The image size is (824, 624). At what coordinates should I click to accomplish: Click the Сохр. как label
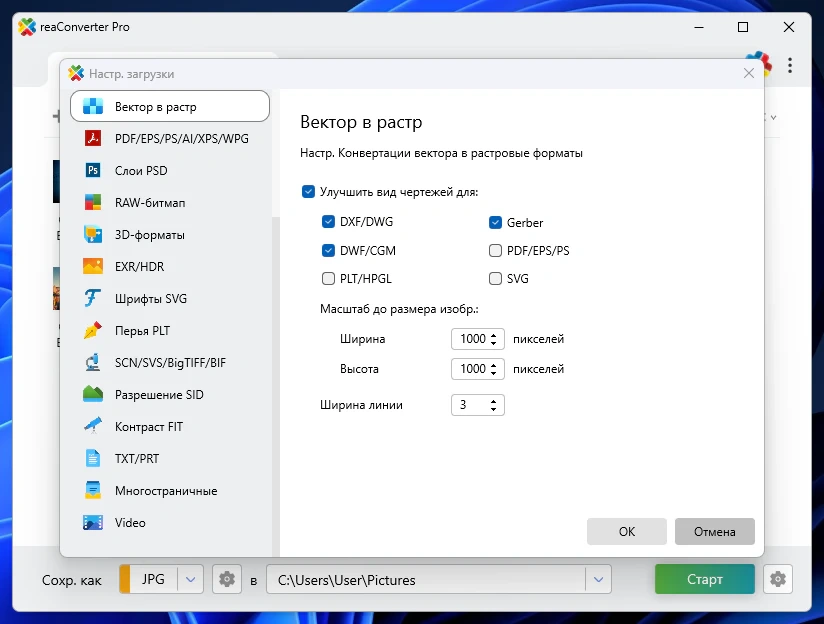[x=71, y=580]
